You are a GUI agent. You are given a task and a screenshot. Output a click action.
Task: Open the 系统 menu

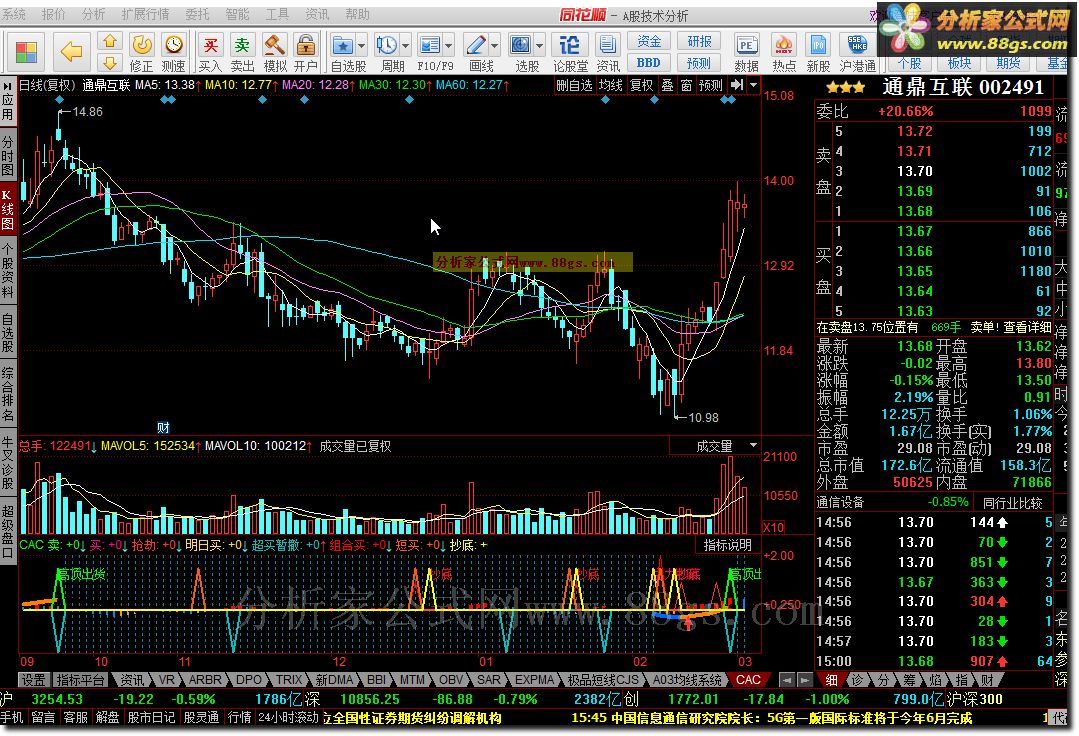(14, 14)
